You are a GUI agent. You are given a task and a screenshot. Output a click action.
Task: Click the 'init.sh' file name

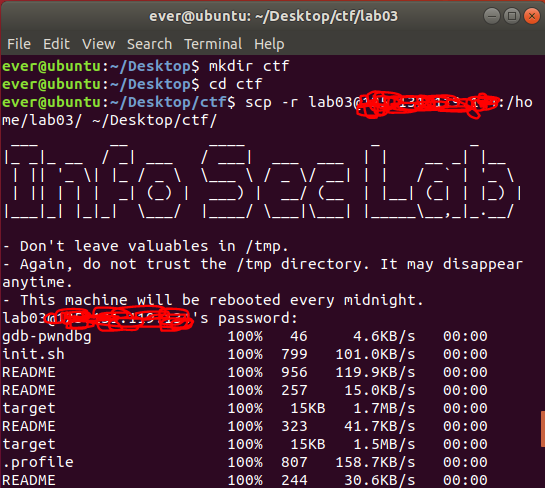tap(33, 355)
